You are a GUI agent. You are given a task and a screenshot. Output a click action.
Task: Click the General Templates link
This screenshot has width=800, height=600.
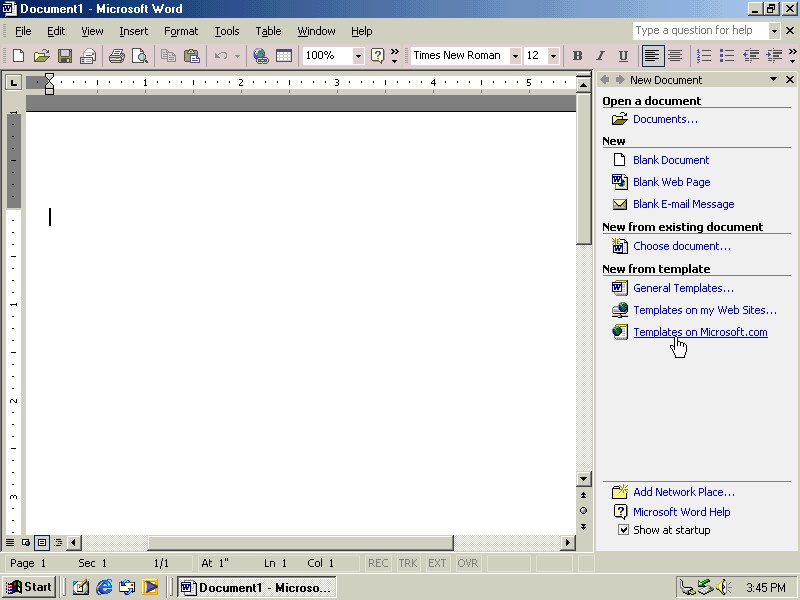[x=683, y=288]
